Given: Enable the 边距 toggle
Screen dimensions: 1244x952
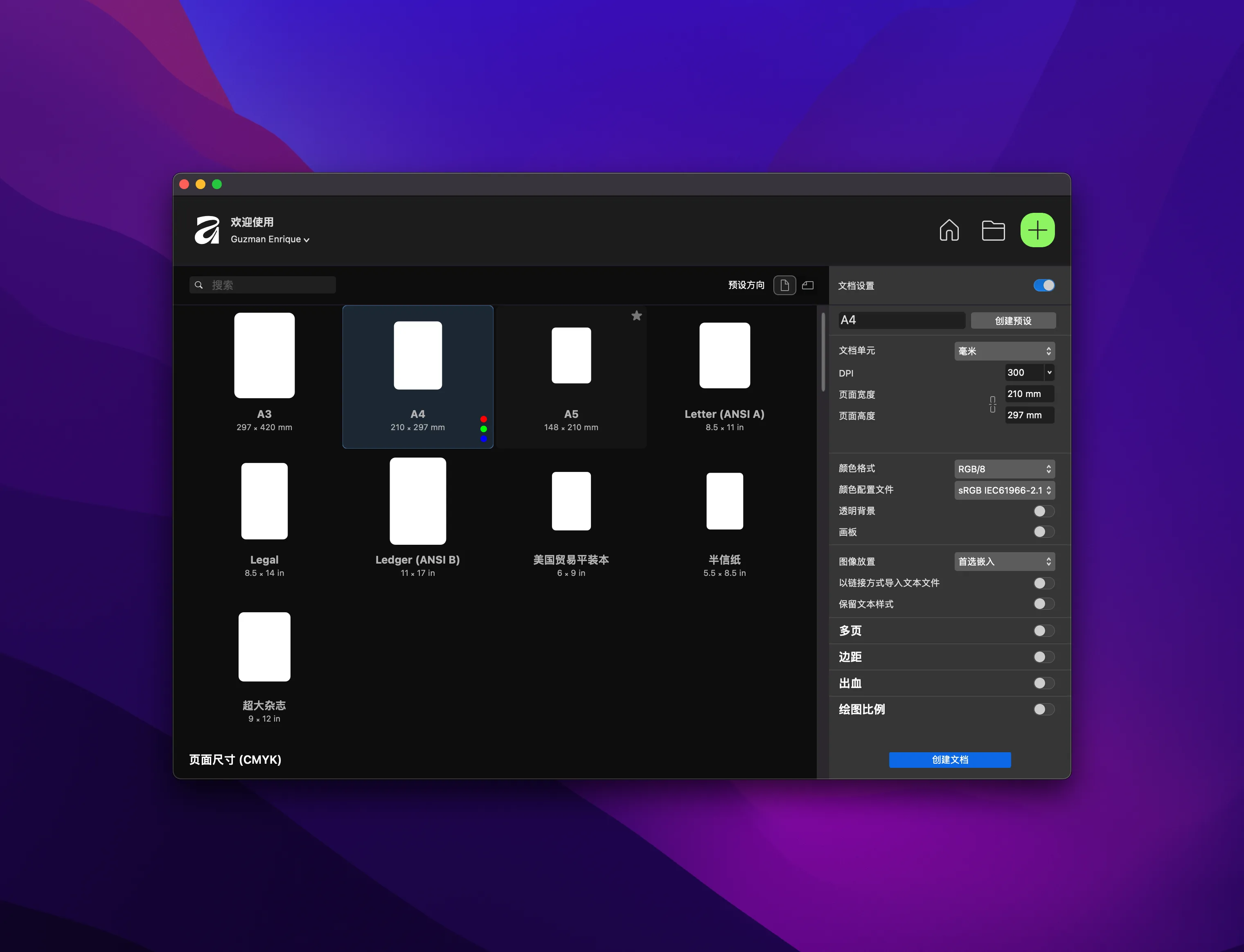Looking at the screenshot, I should click(1043, 657).
